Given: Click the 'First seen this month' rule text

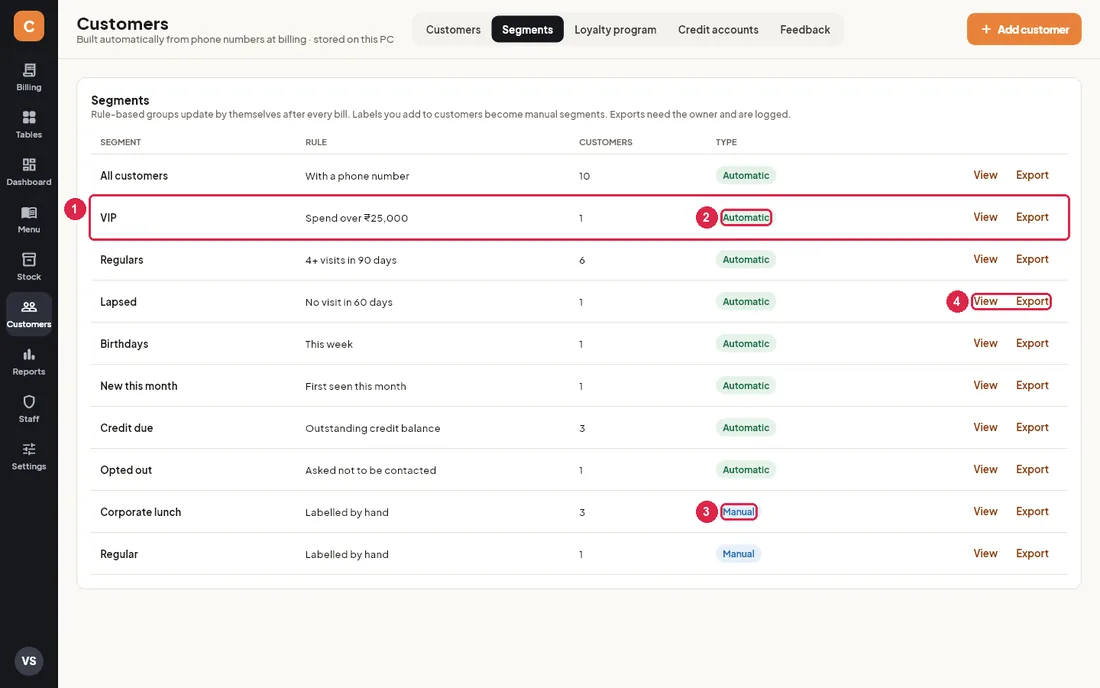Looking at the screenshot, I should pos(356,386).
